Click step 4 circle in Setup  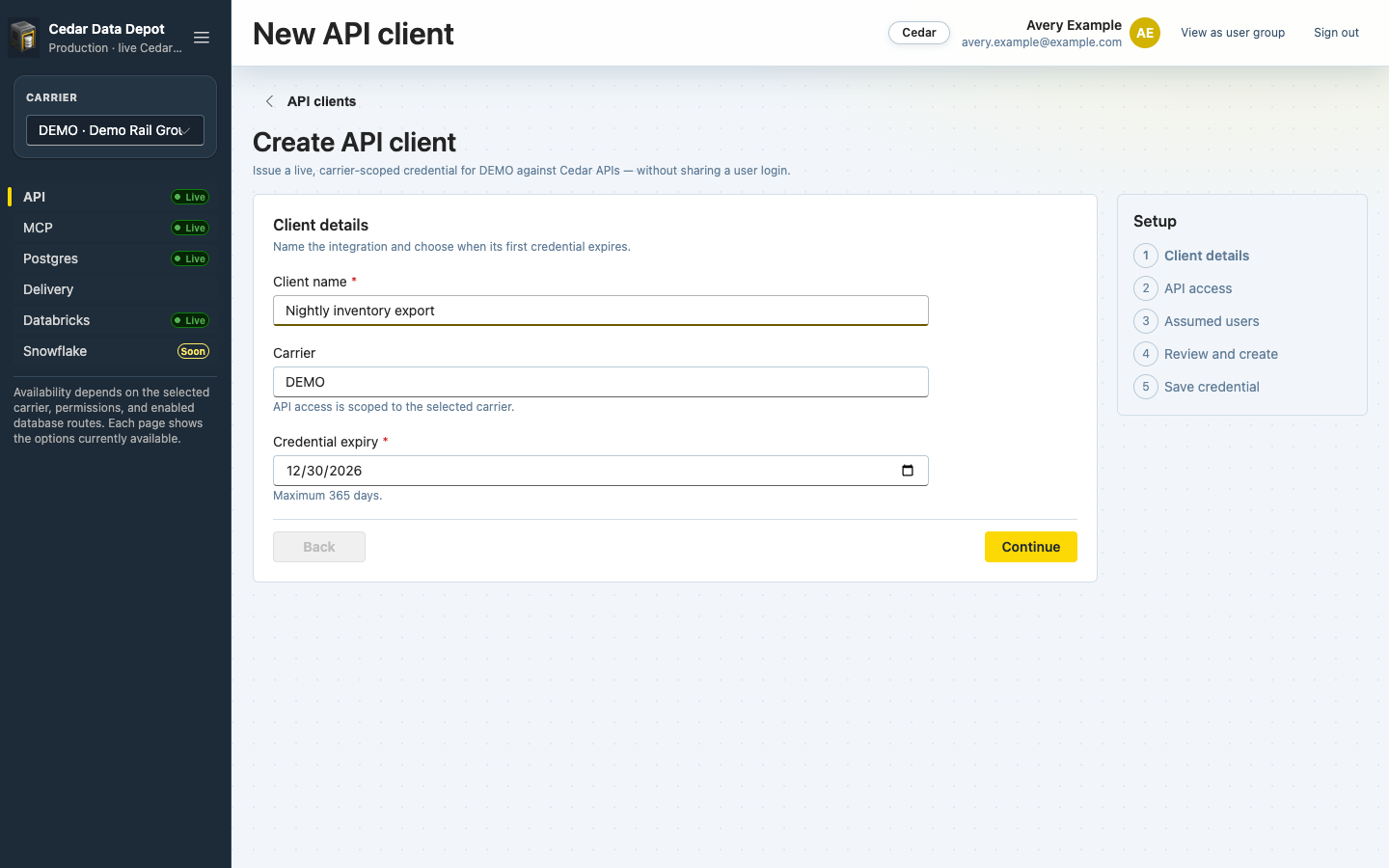(x=1146, y=354)
